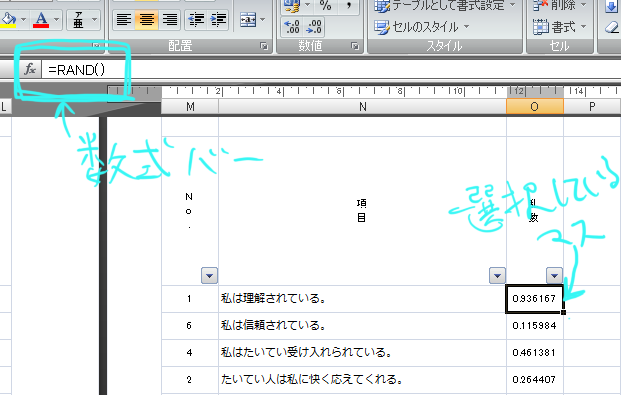The width and height of the screenshot is (621, 395).
Task: Merge and center cells icon
Action: (x=248, y=19)
